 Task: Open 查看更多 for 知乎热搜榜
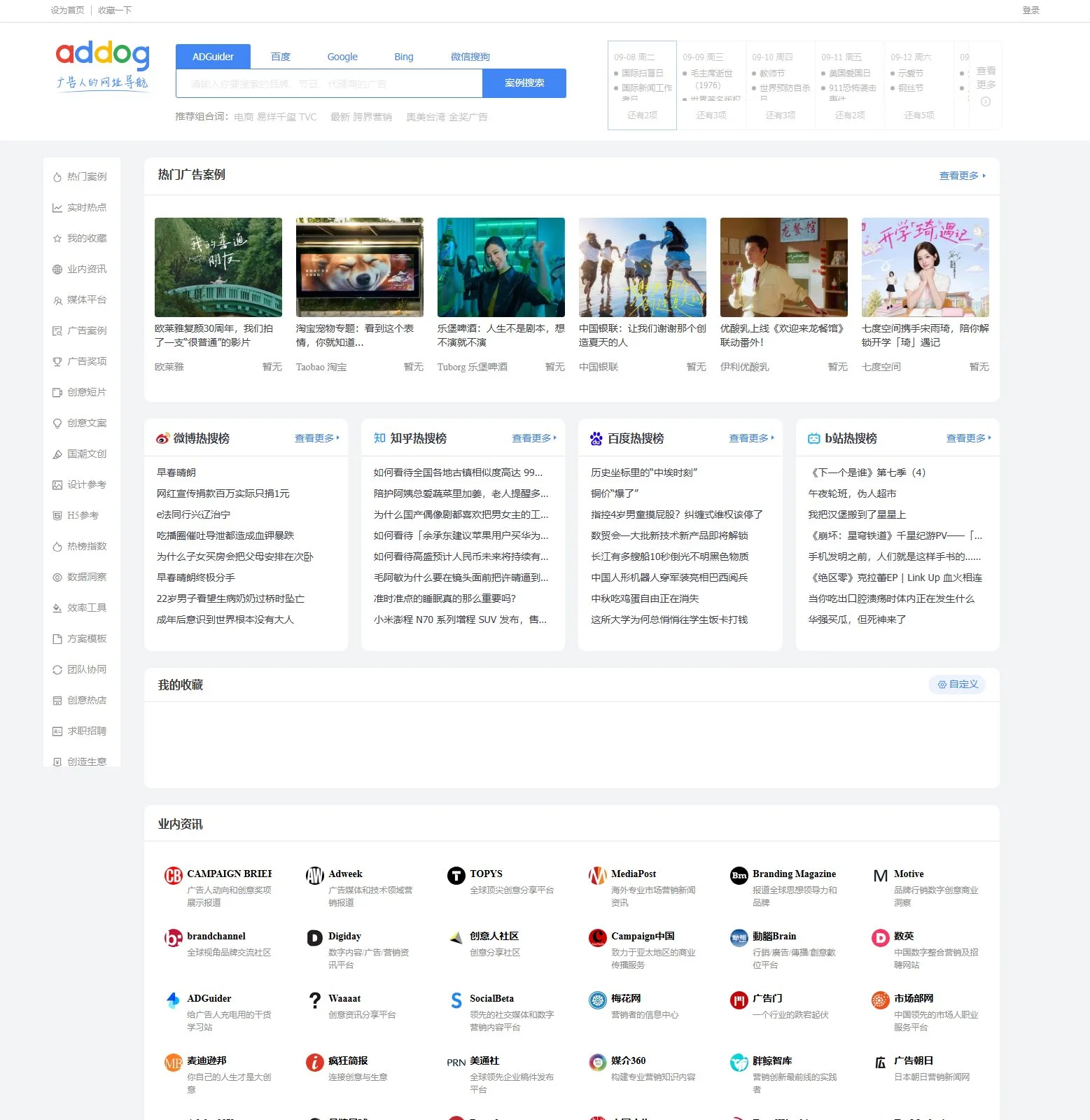tap(534, 438)
